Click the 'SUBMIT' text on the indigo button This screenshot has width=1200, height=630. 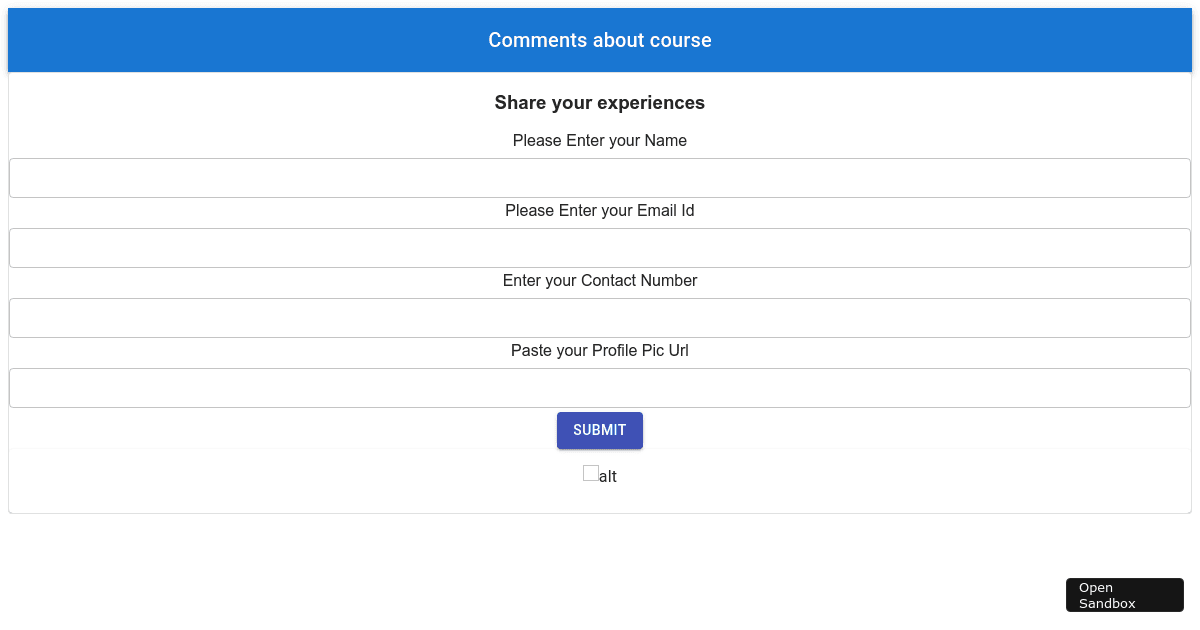click(600, 430)
